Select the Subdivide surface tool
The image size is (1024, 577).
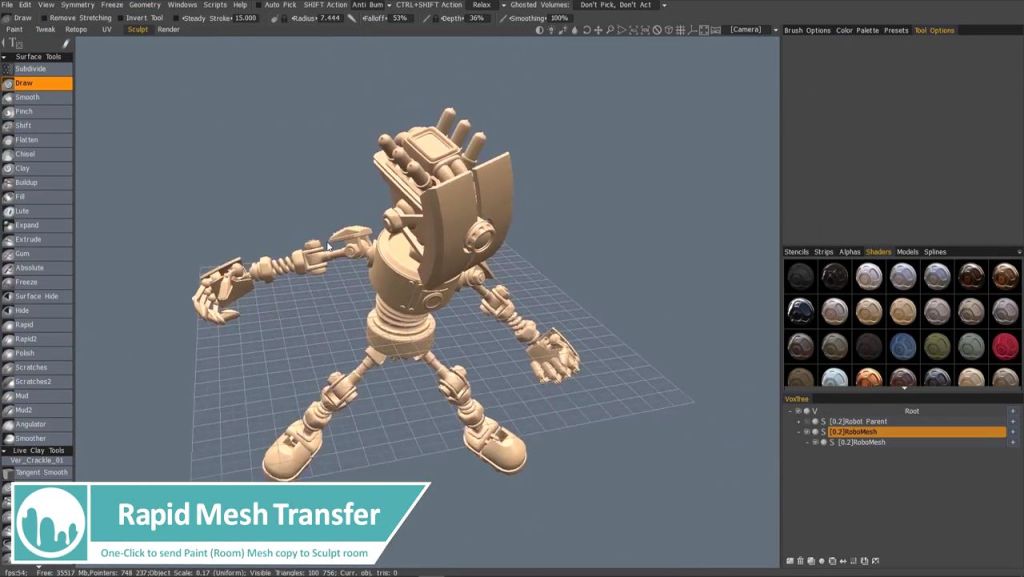[37, 69]
